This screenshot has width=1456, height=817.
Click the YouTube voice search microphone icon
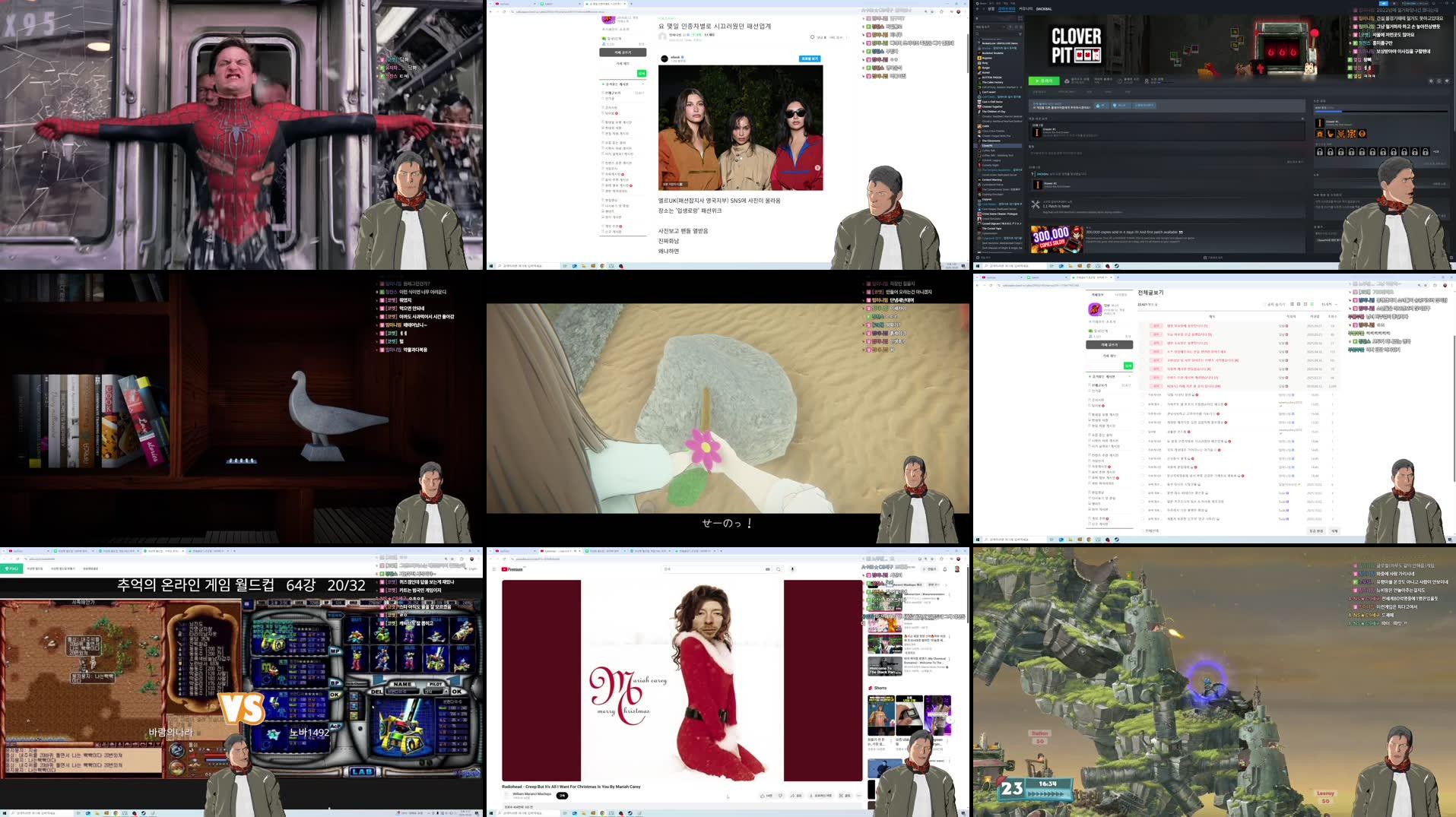[792, 569]
